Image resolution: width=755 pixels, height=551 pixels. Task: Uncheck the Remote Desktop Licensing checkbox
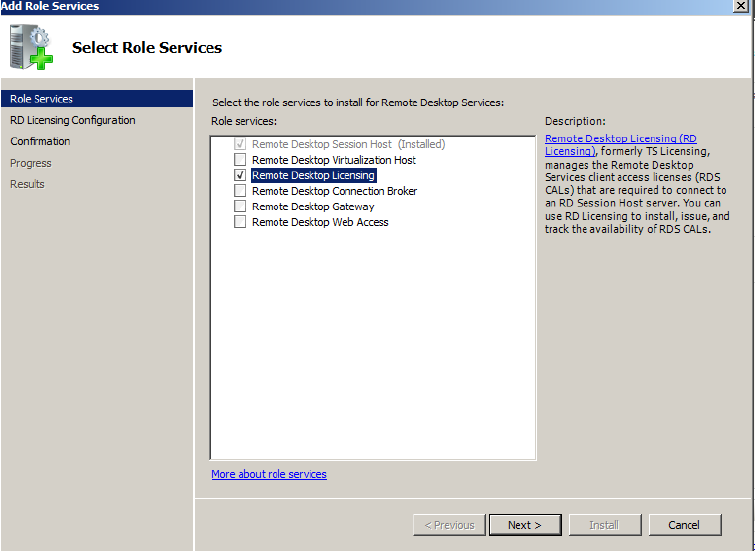tap(240, 175)
